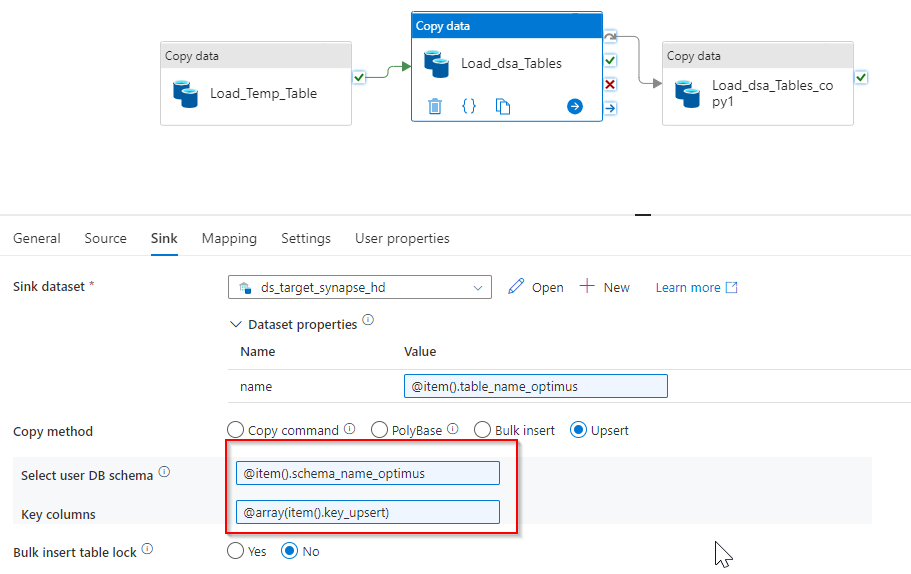Set Bulk insert table lock to No
The image size is (911, 574).
coord(289,551)
